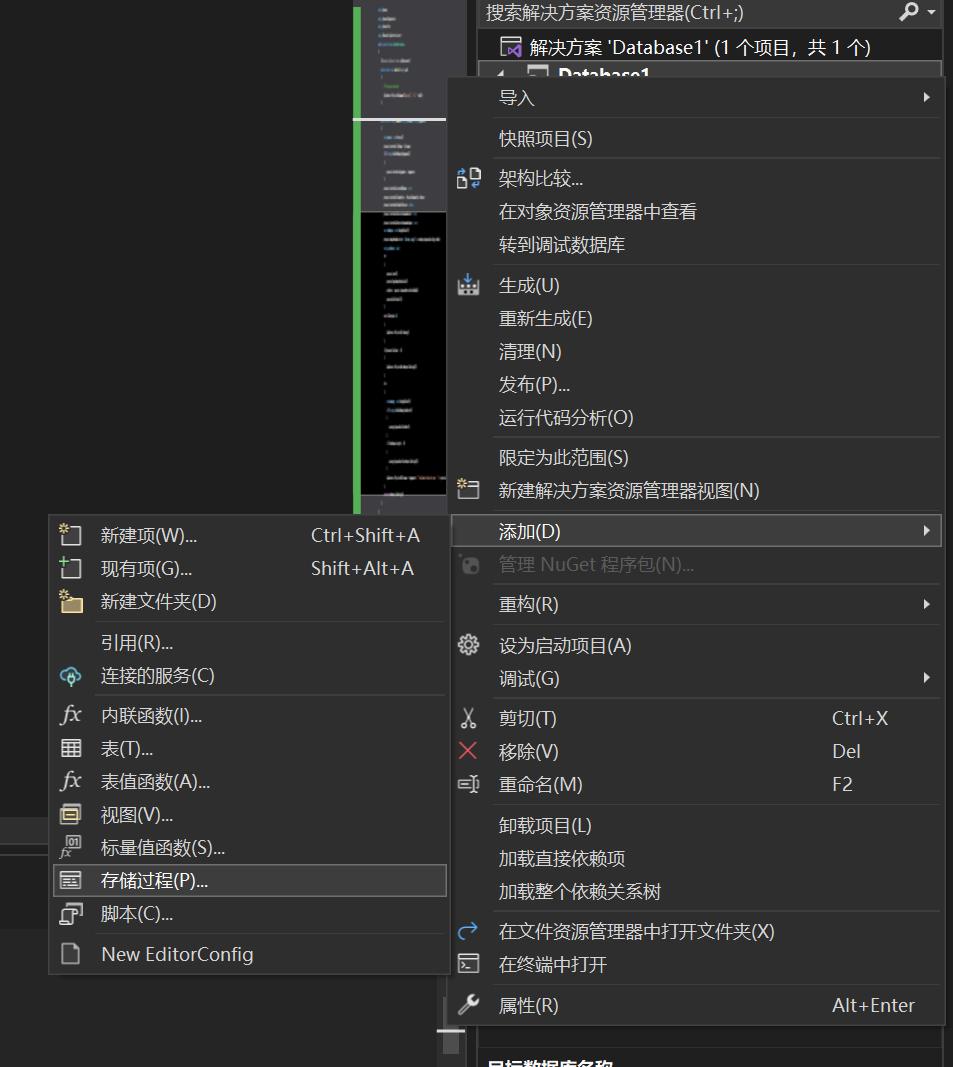The image size is (953, 1067).
Task: Click the scissors icon beside 剪切(T)
Action: pos(468,718)
